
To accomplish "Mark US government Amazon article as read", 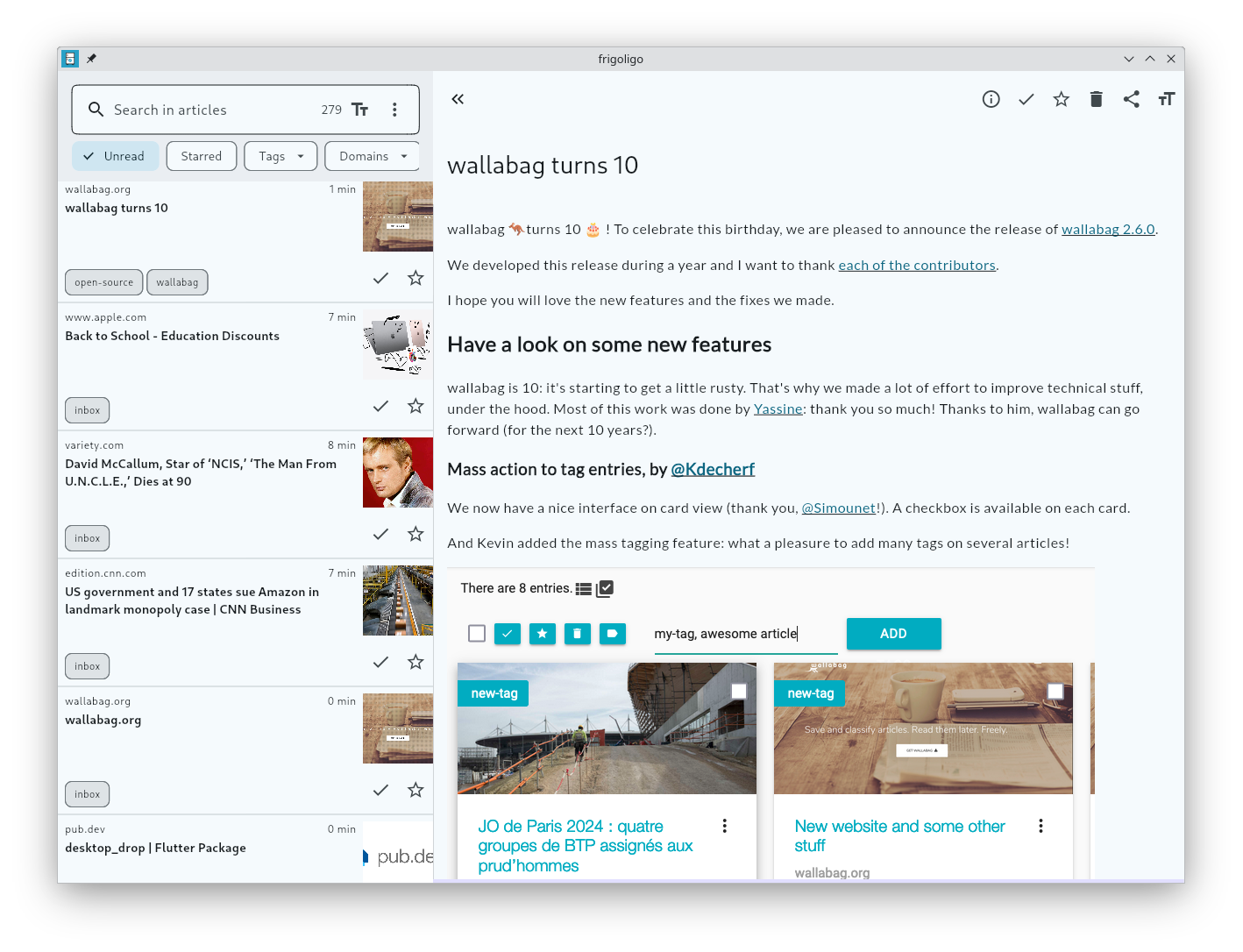I will [380, 662].
